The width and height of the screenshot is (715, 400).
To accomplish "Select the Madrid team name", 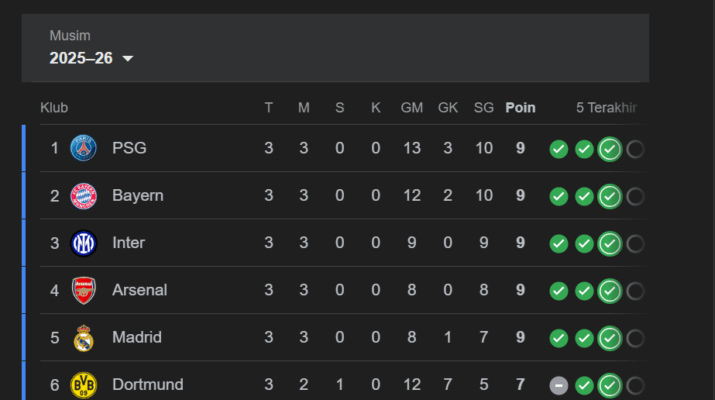I will point(136,338).
